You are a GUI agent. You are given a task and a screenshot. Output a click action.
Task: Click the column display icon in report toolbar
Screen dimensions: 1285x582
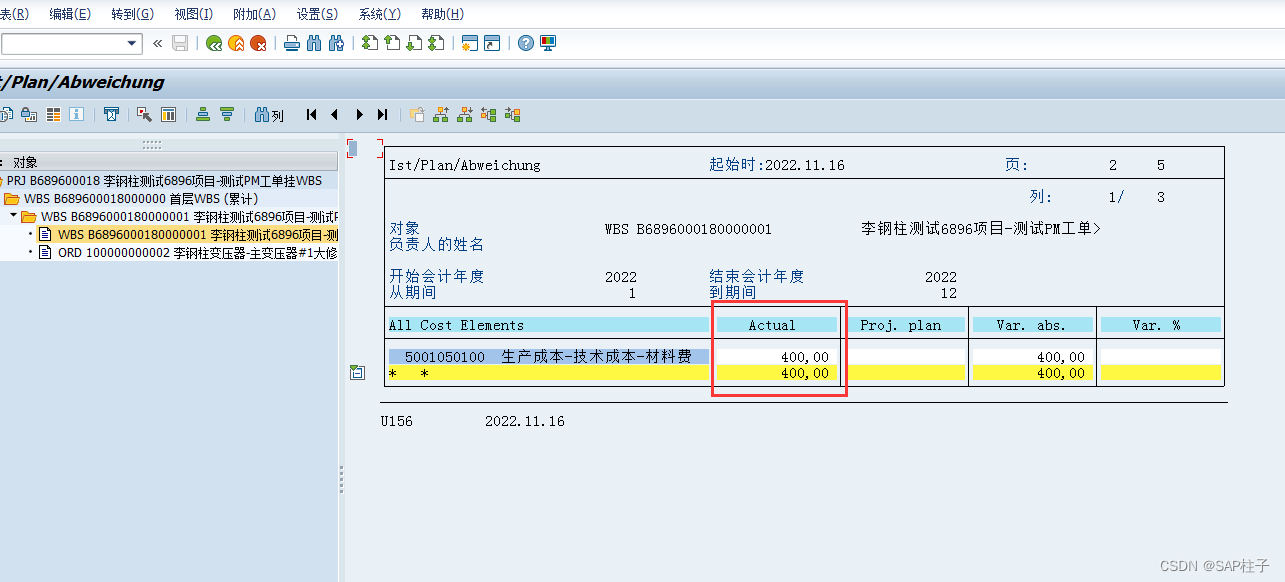(x=169, y=115)
